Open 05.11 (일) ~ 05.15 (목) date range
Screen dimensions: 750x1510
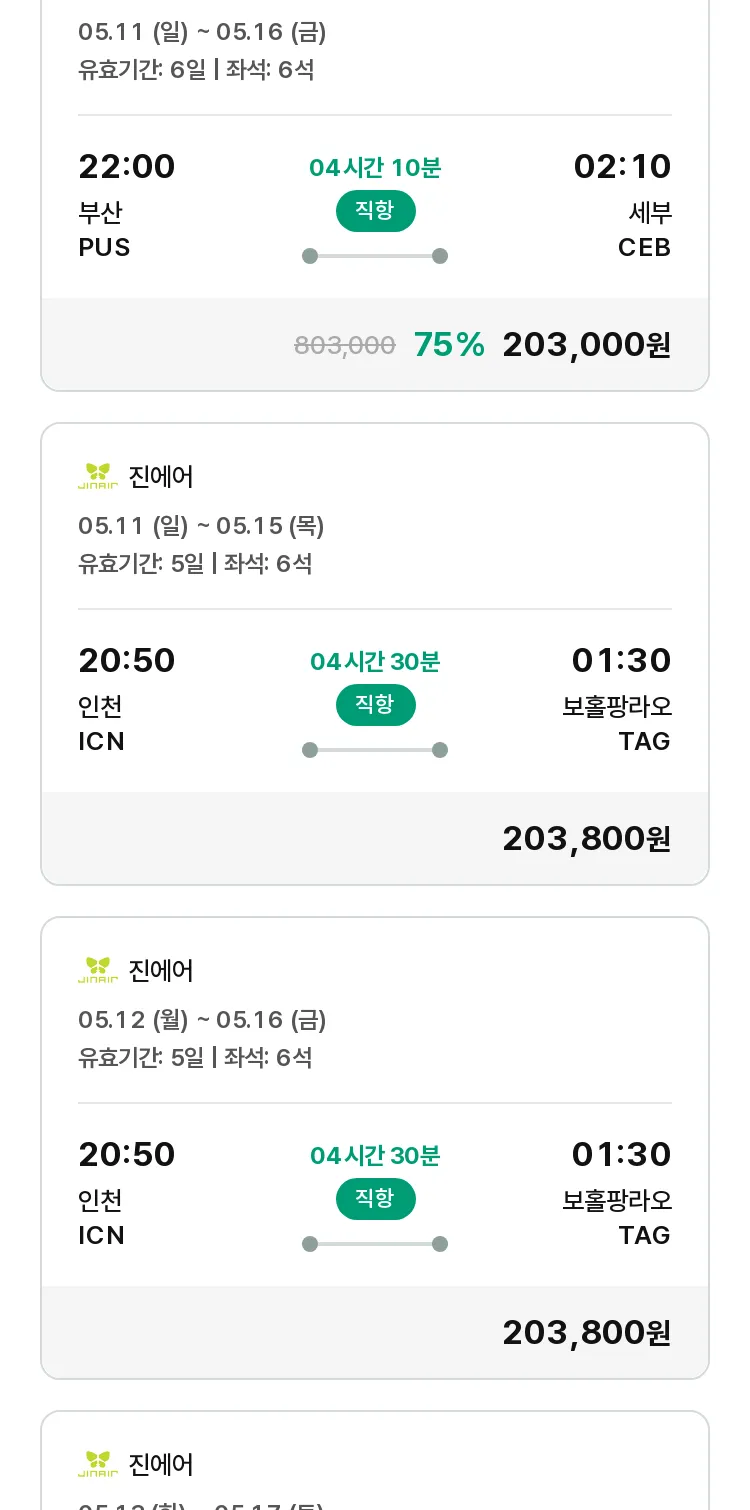pyautogui.click(x=201, y=526)
